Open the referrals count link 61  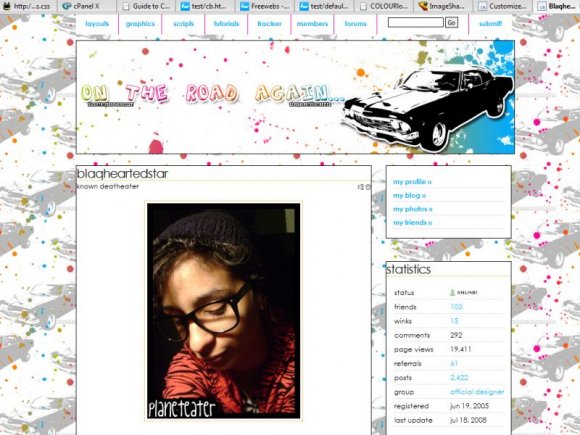(x=454, y=363)
